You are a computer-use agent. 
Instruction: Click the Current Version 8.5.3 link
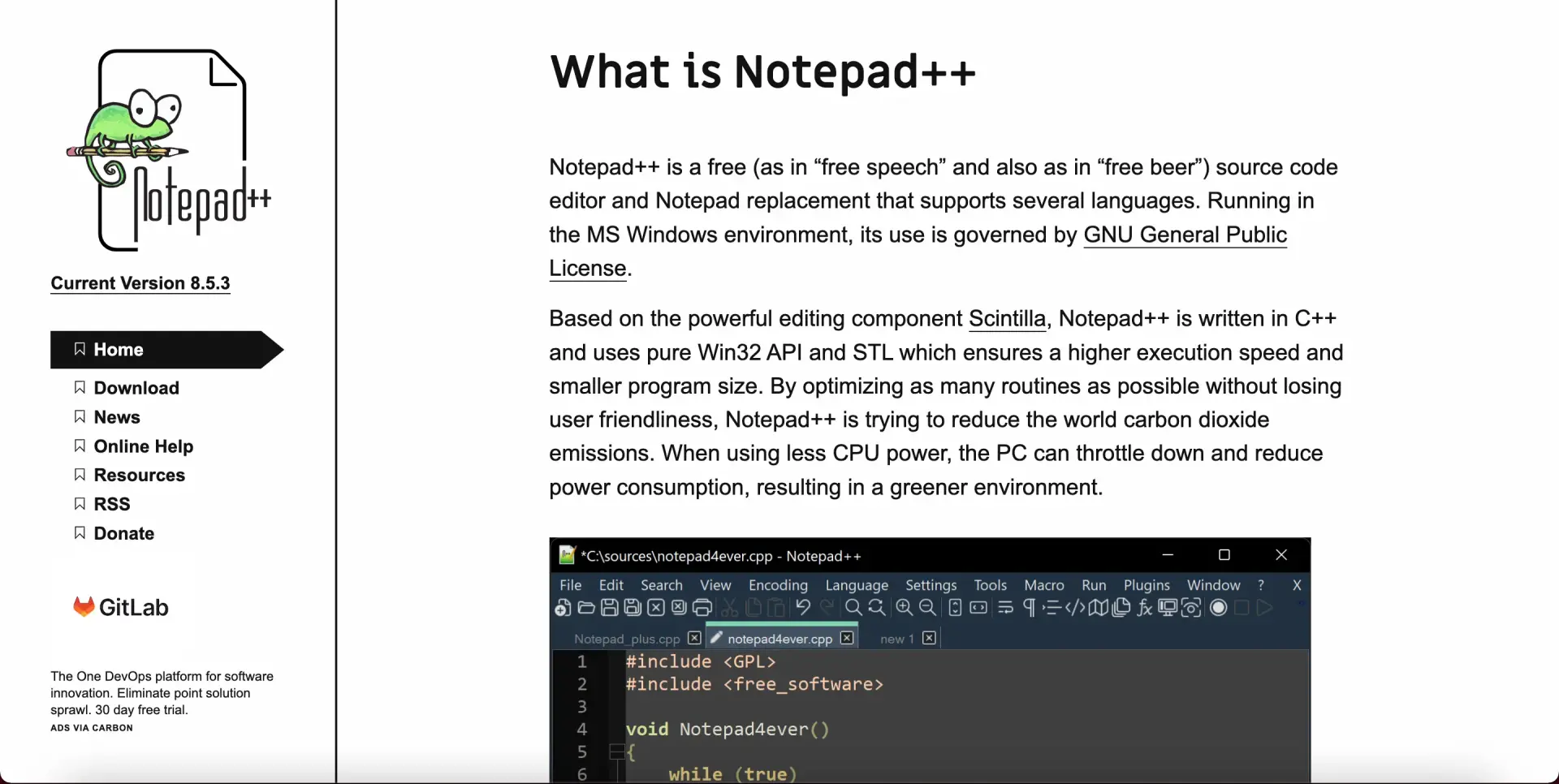(140, 283)
